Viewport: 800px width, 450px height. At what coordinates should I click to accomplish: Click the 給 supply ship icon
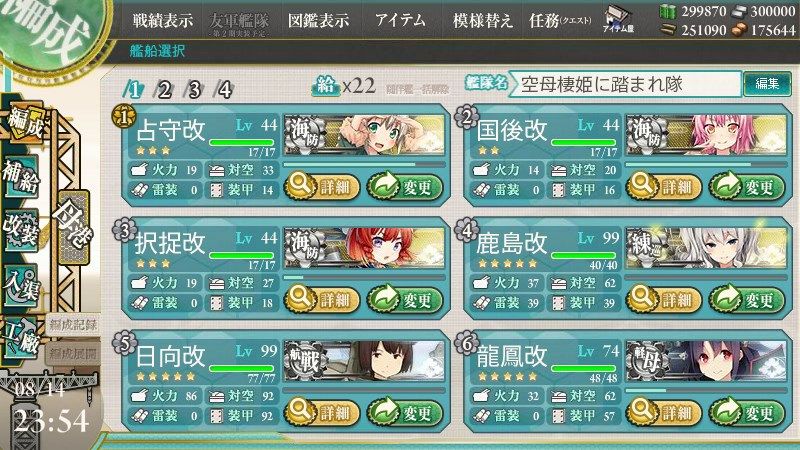(326, 85)
